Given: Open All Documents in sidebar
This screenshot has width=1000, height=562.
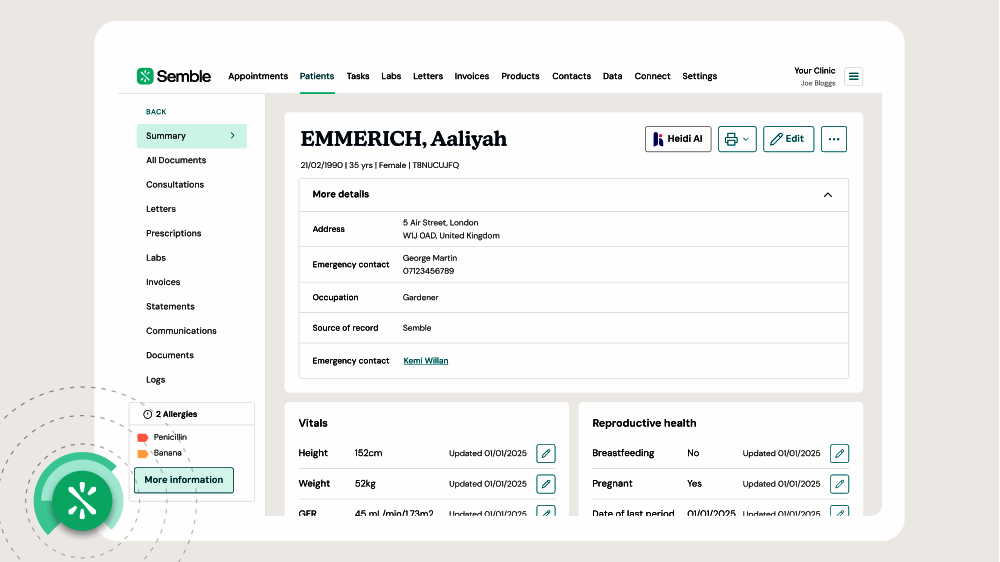Looking at the screenshot, I should pyautogui.click(x=176, y=160).
